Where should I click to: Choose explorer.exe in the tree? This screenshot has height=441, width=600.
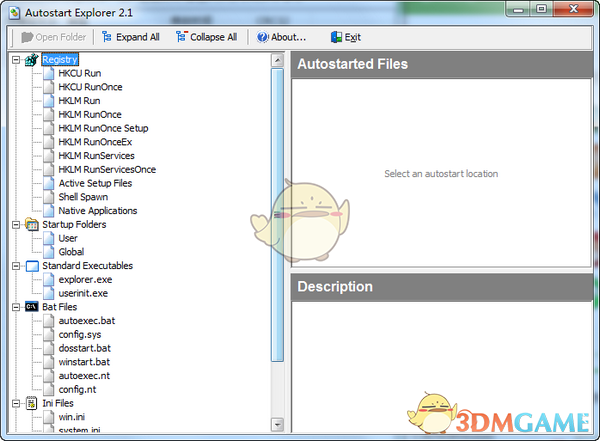(85, 279)
